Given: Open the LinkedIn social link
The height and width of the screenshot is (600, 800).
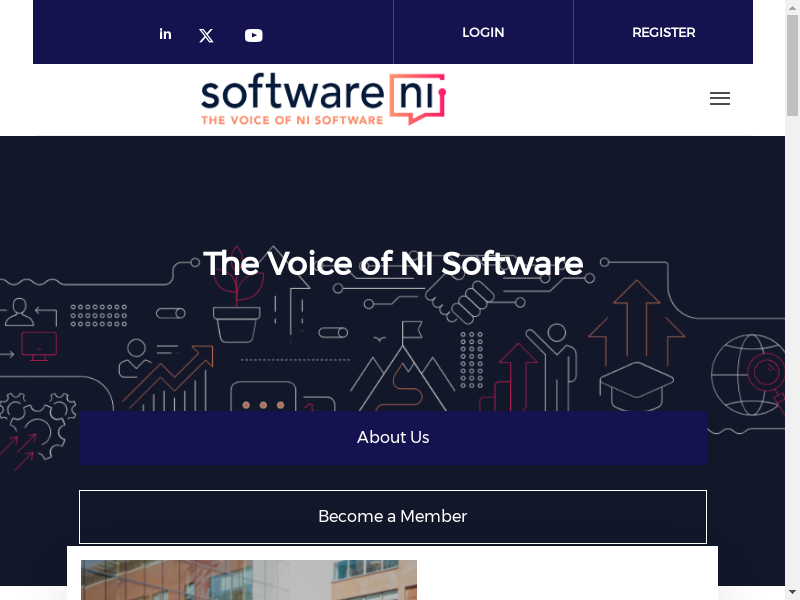Looking at the screenshot, I should [x=165, y=34].
